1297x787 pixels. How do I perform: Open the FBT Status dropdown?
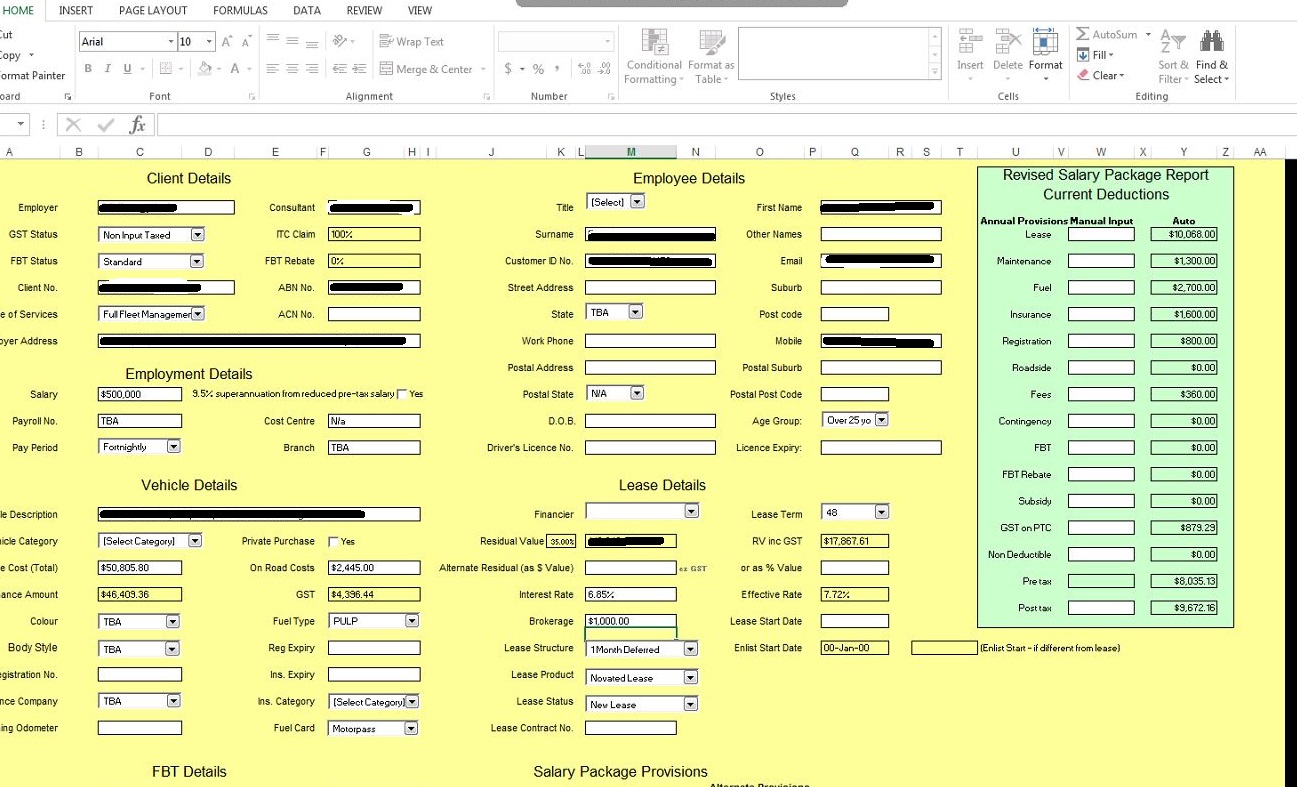point(197,262)
